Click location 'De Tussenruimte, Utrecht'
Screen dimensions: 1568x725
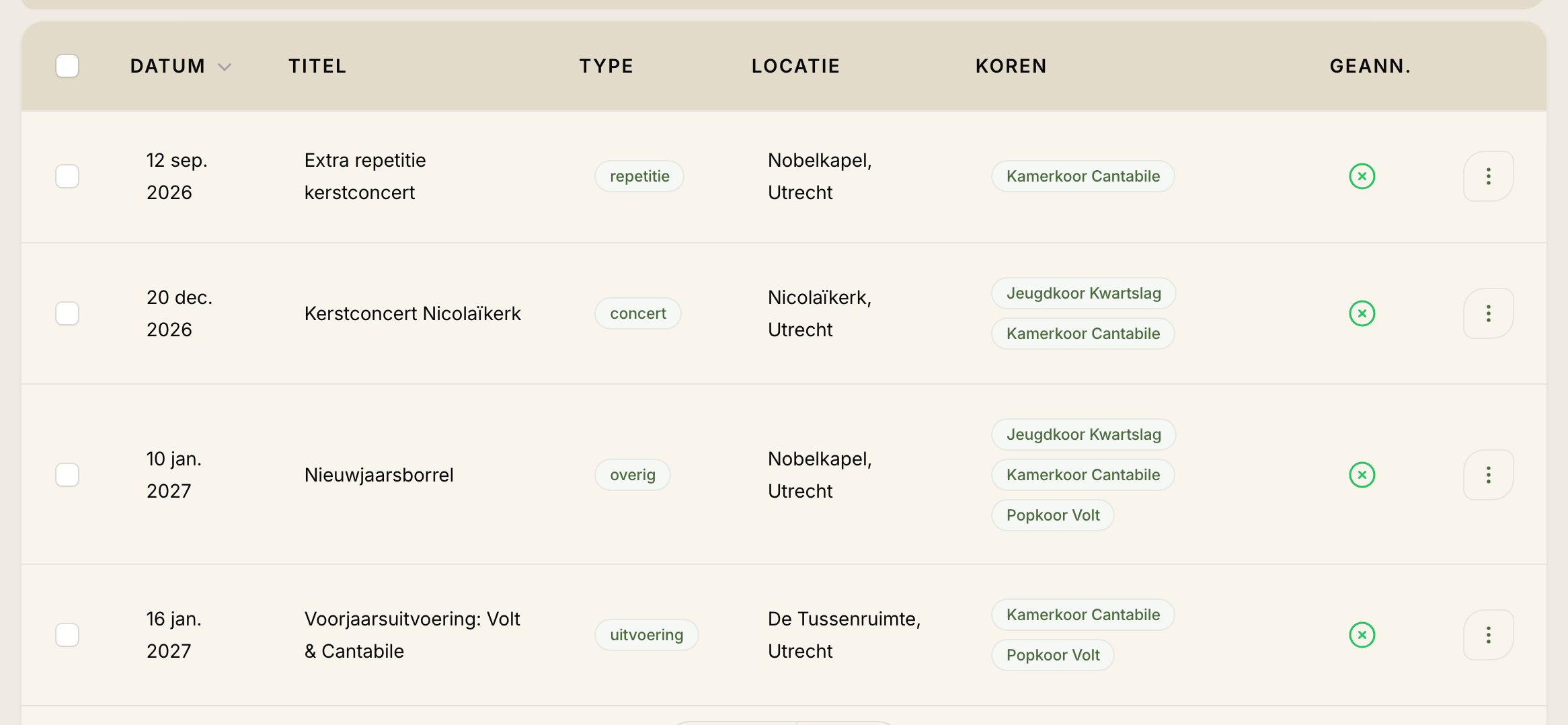[845, 635]
